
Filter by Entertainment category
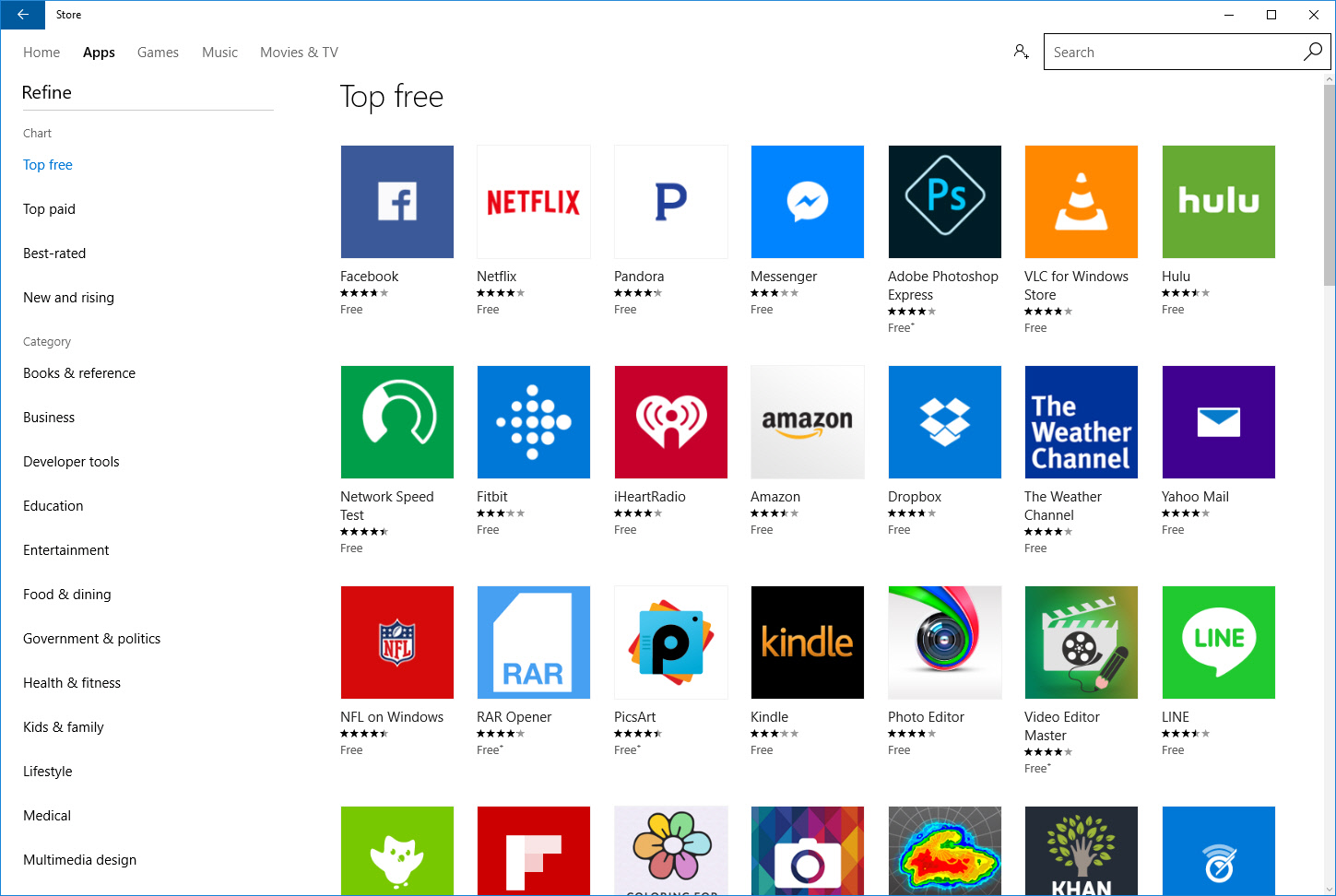click(x=66, y=550)
